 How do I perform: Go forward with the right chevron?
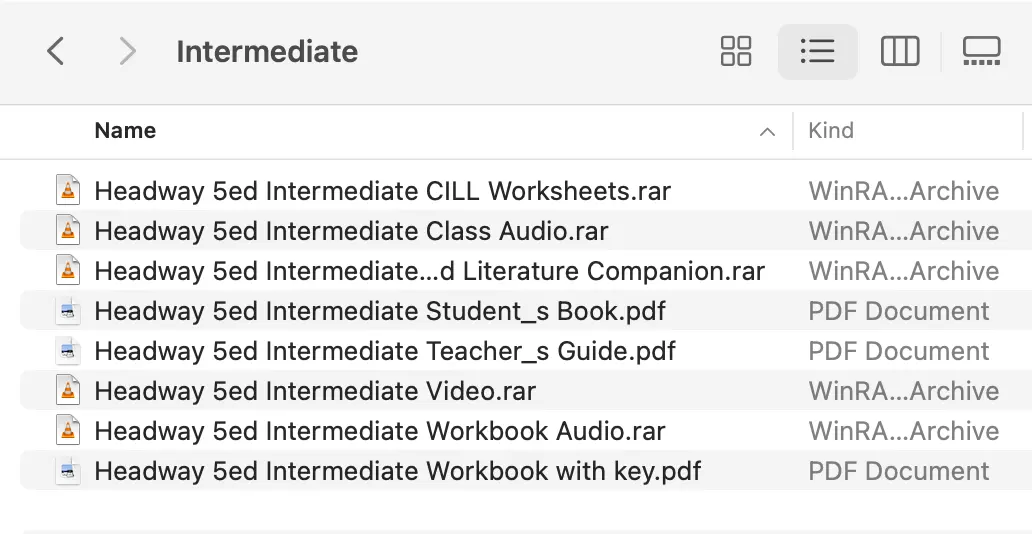[x=126, y=51]
